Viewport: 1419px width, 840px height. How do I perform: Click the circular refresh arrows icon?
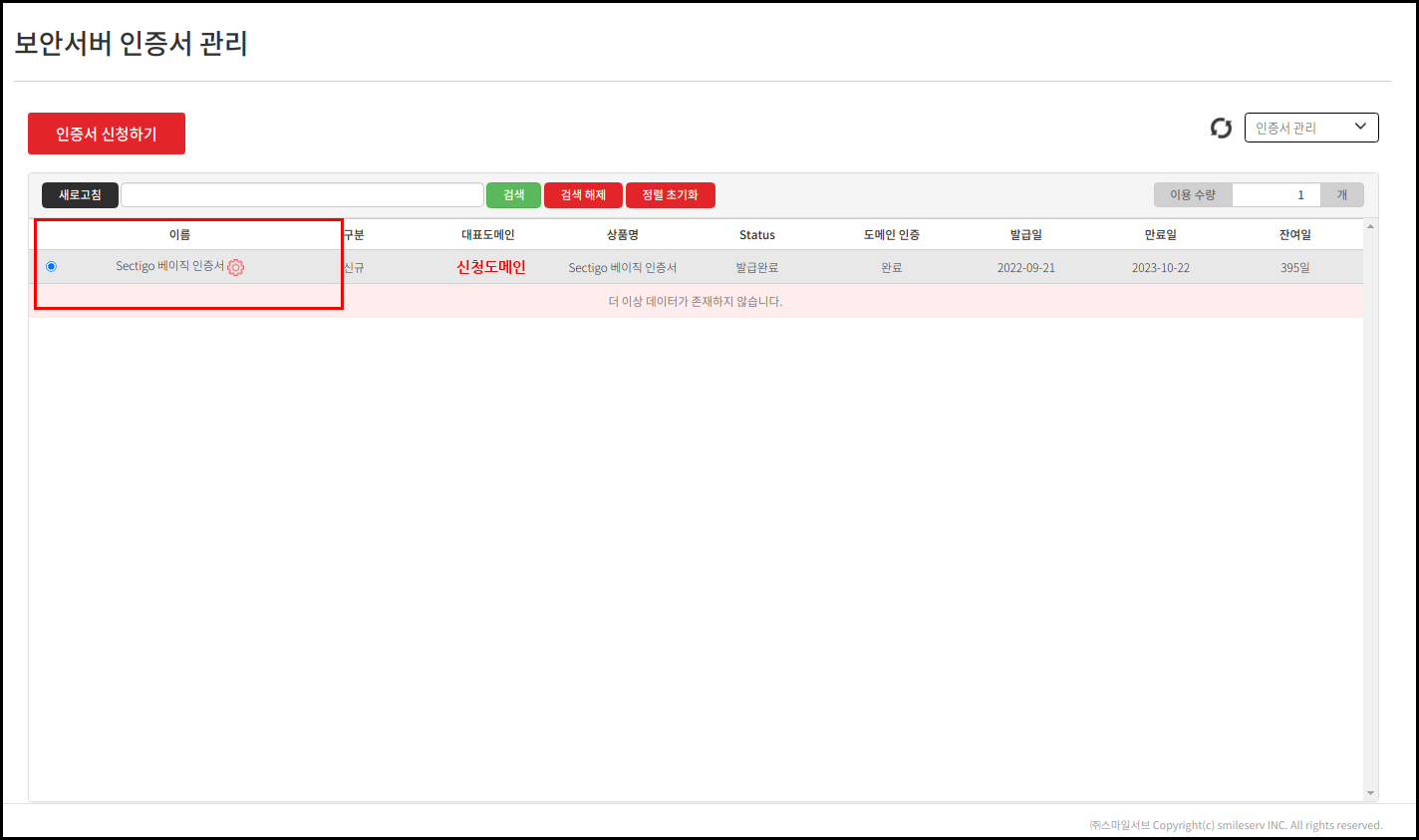tap(1221, 128)
